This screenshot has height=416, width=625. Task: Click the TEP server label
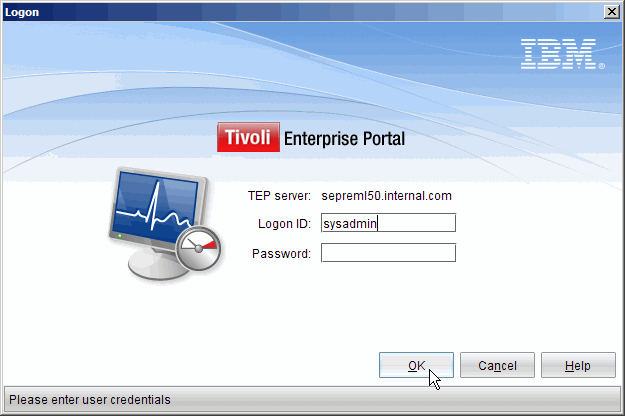coord(279,196)
